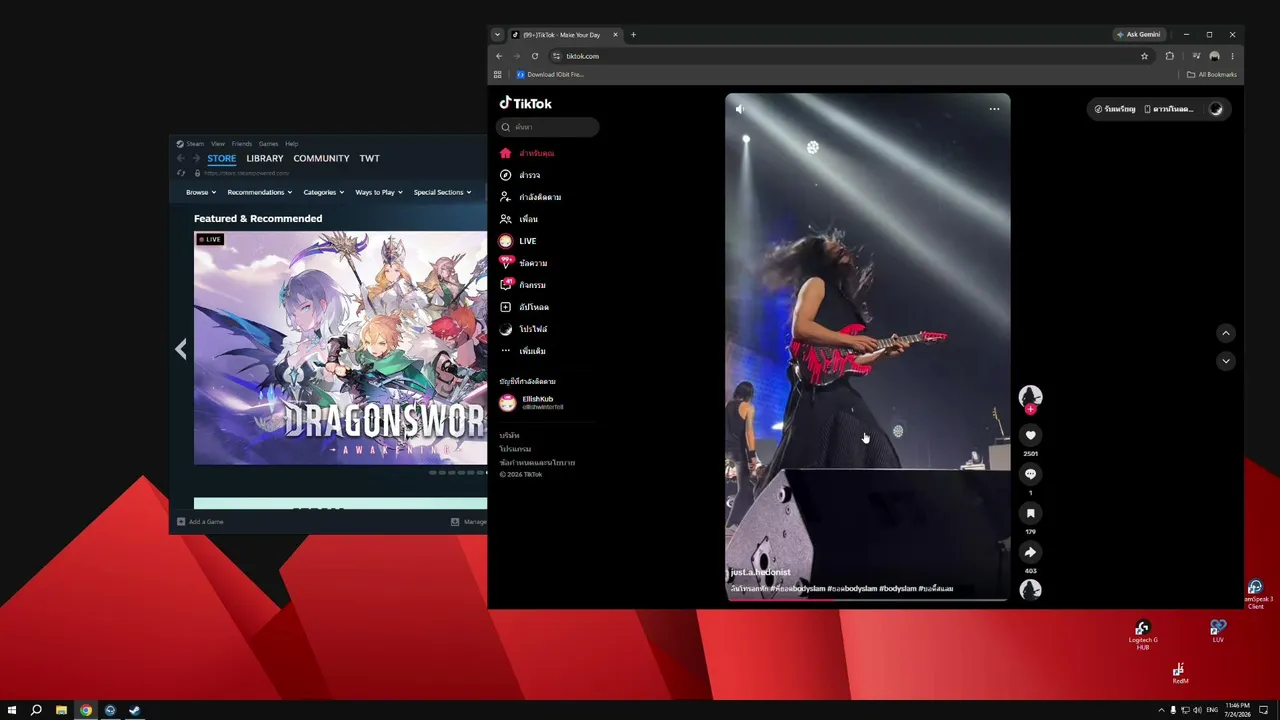The image size is (1280, 720).
Task: Open the TikTok account avatar at top right
Action: [x=1216, y=109]
